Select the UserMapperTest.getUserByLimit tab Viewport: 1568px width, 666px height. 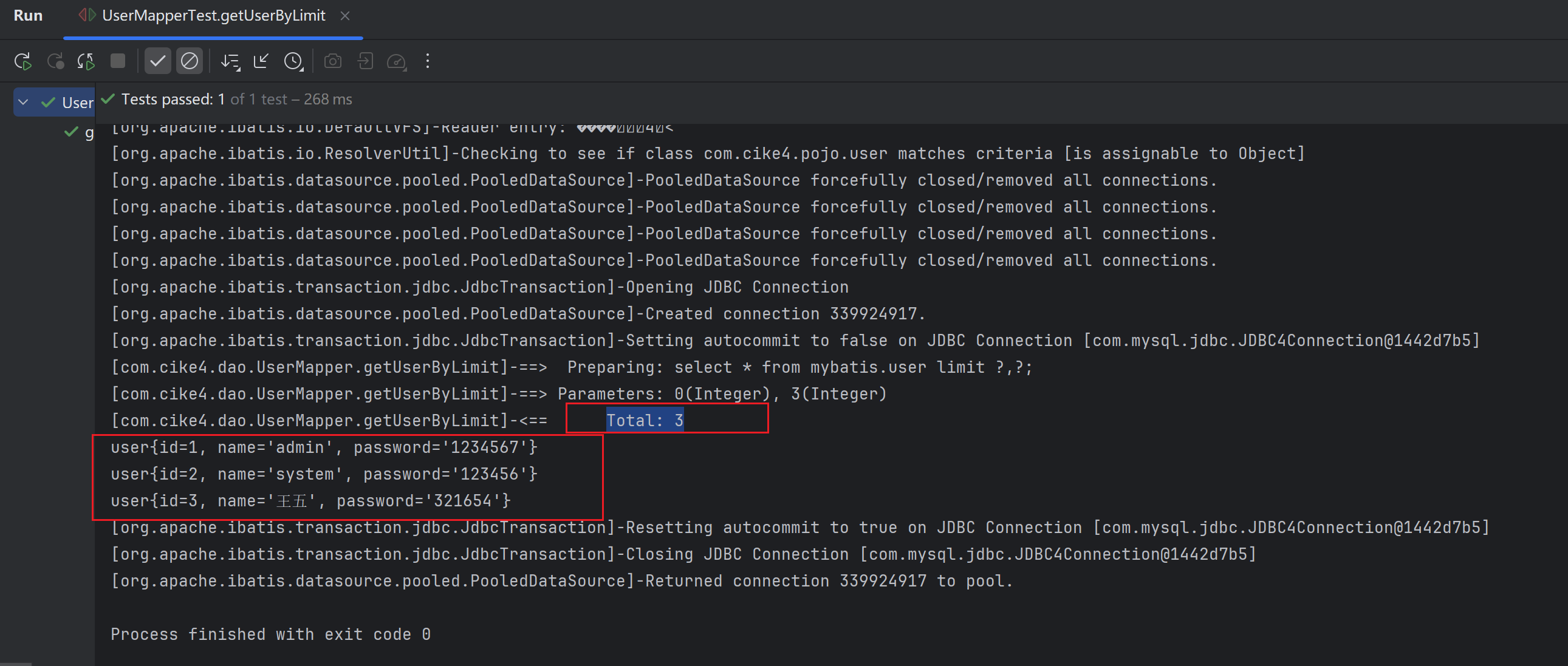tap(213, 16)
